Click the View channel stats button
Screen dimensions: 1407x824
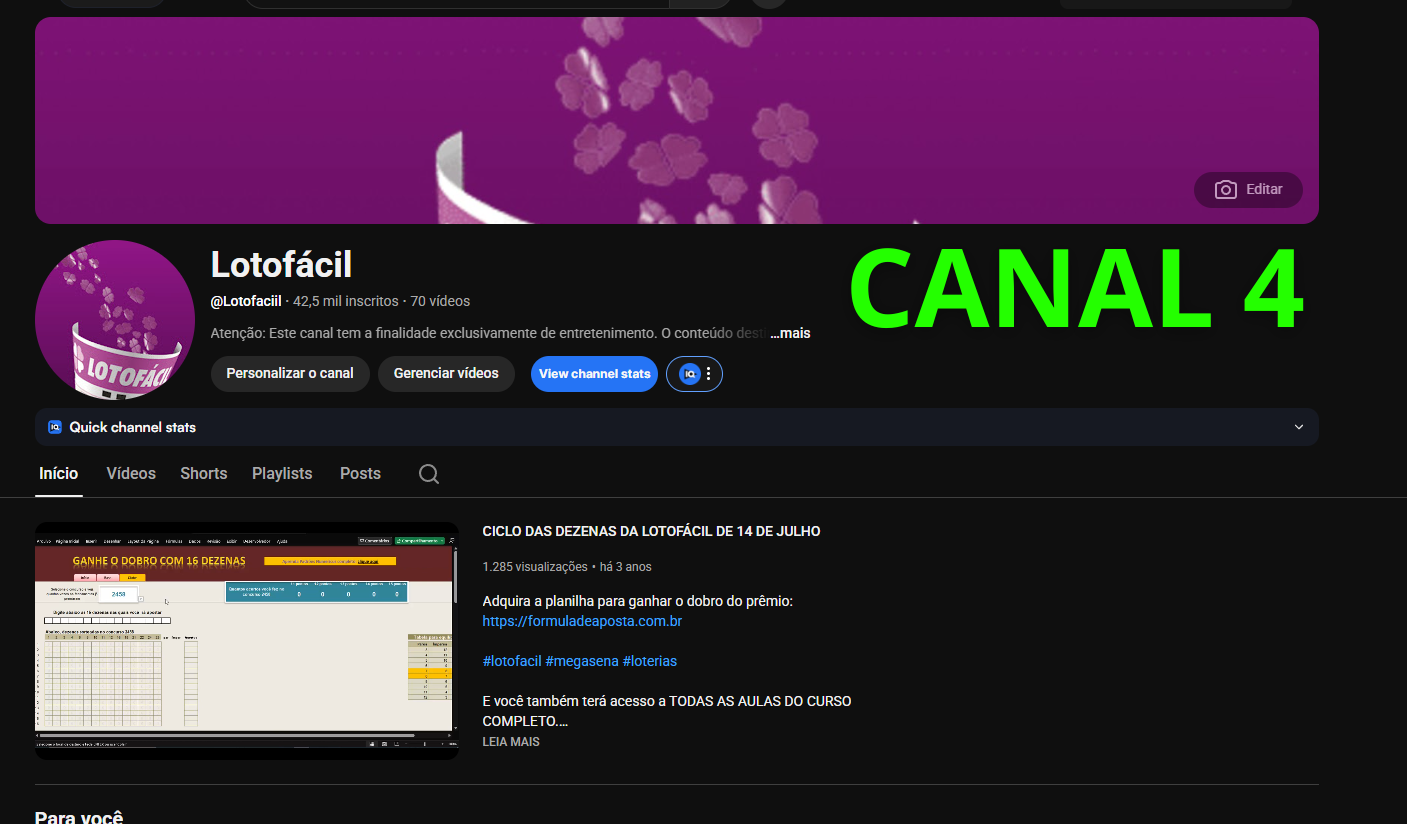pos(594,374)
